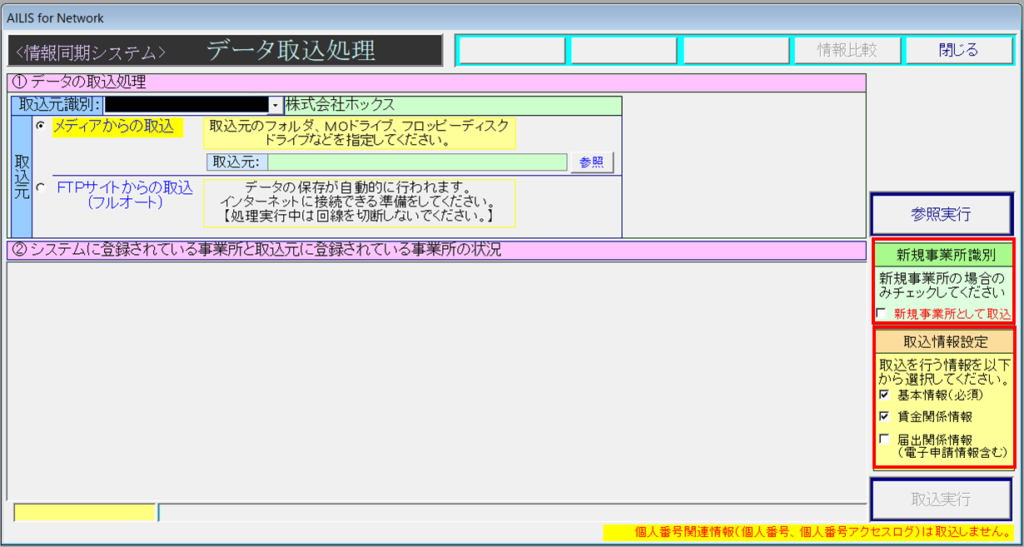Click the 閉じる button
Screen dimensions: 1024x547
(x=958, y=50)
